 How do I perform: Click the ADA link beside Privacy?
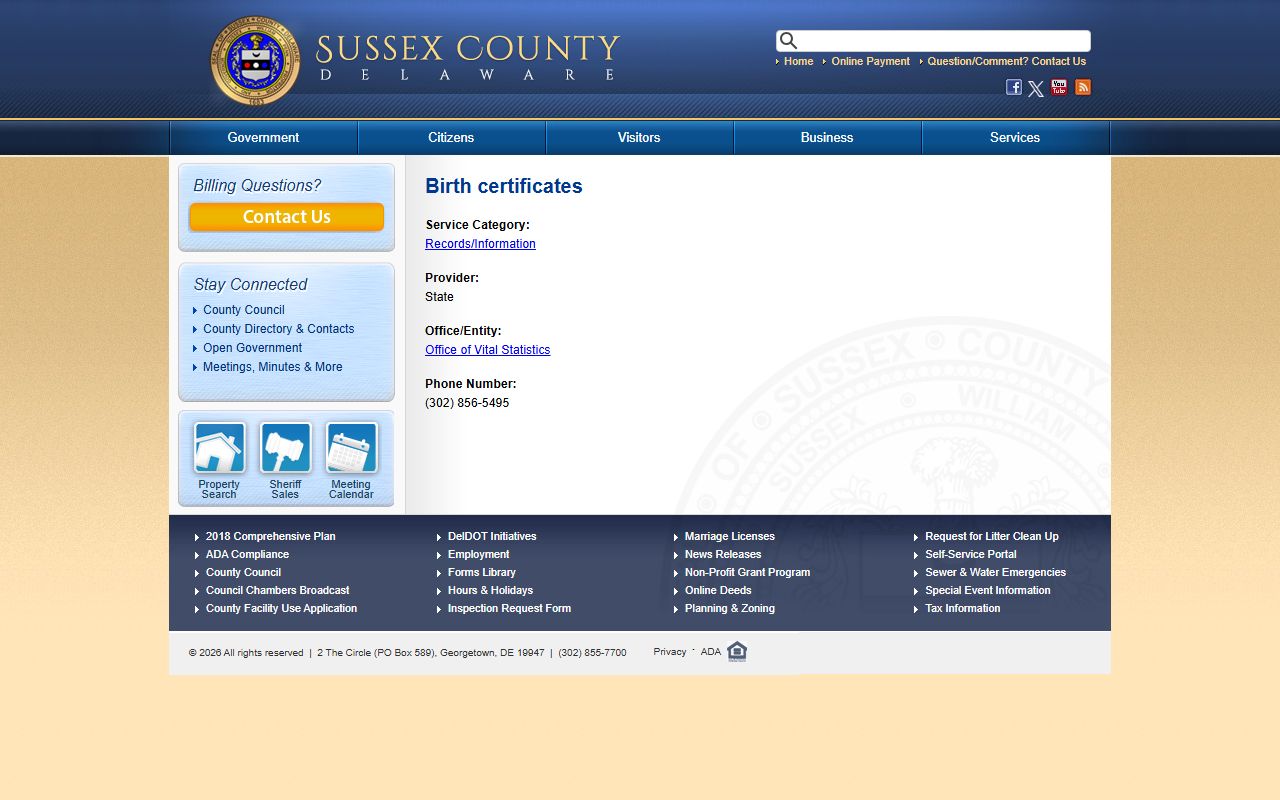[x=710, y=652]
